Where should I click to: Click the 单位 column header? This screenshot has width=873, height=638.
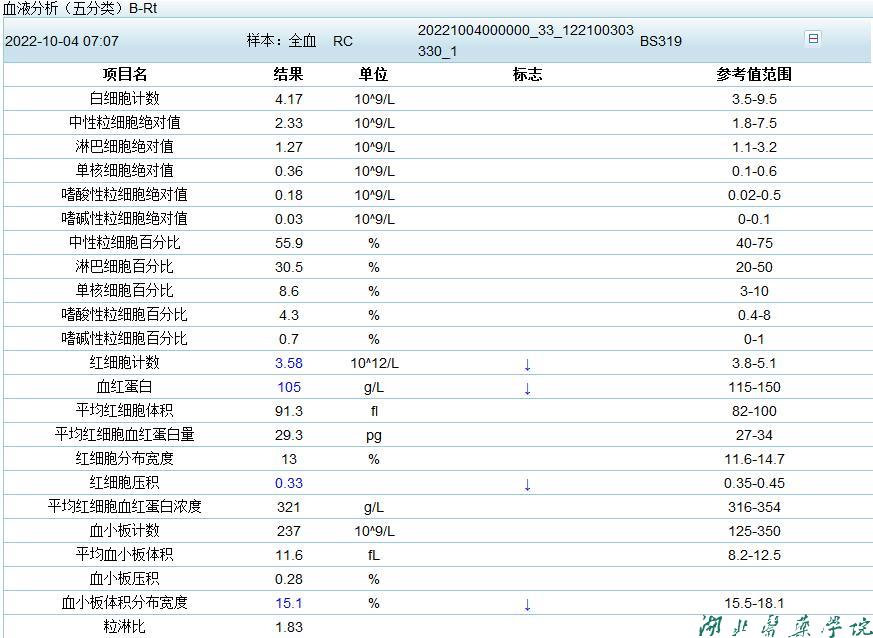pyautogui.click(x=373, y=74)
